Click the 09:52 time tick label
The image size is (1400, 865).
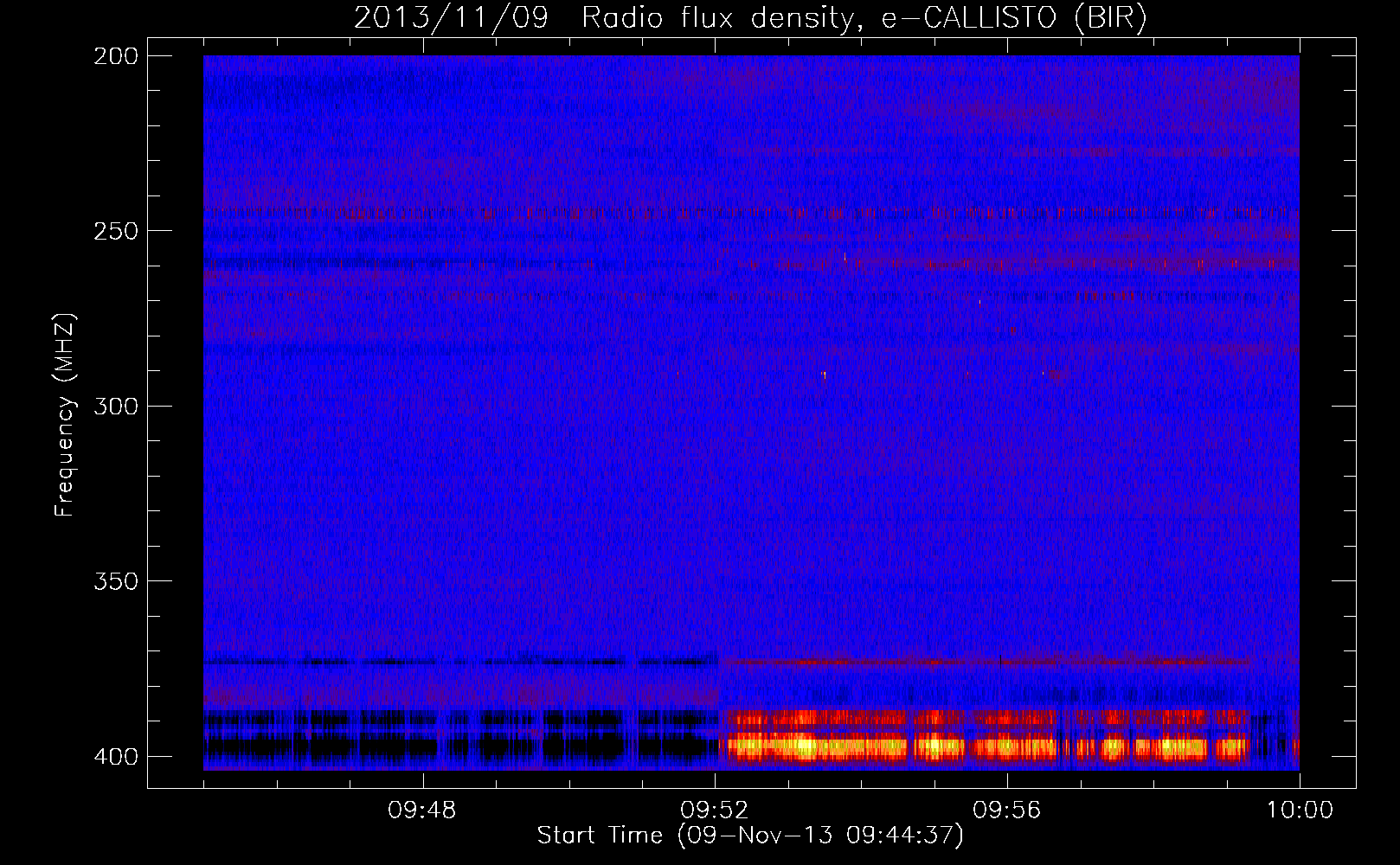pos(715,811)
